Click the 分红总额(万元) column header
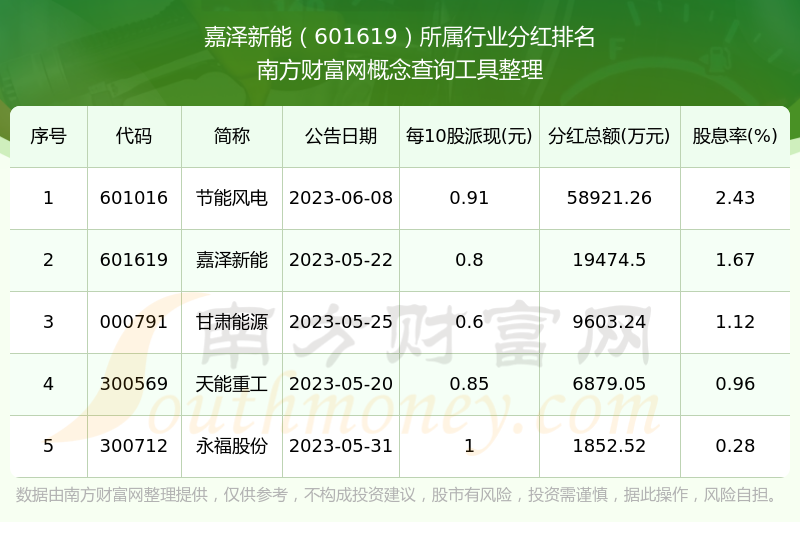 [x=609, y=136]
